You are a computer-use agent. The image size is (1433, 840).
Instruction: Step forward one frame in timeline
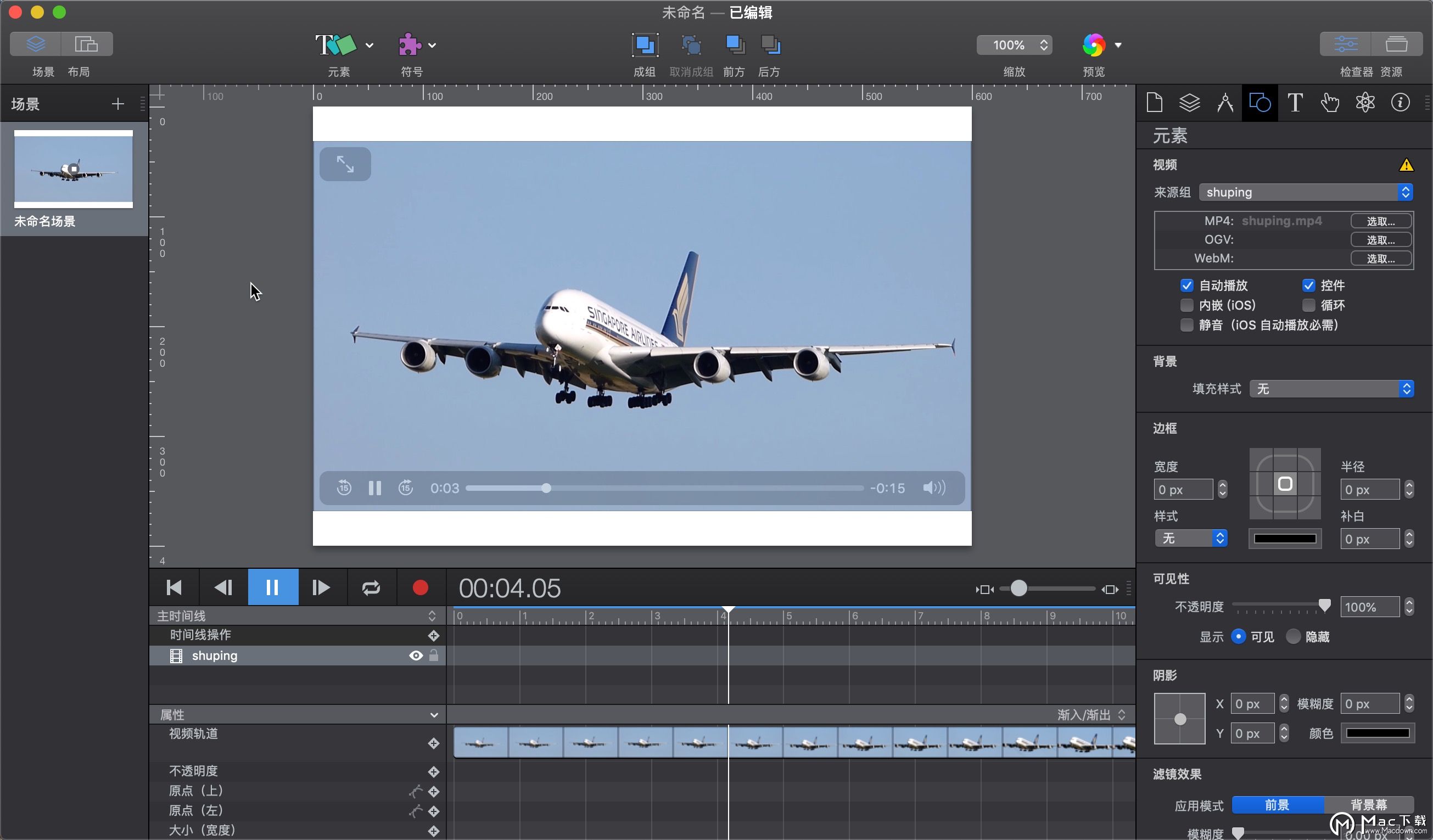322,587
